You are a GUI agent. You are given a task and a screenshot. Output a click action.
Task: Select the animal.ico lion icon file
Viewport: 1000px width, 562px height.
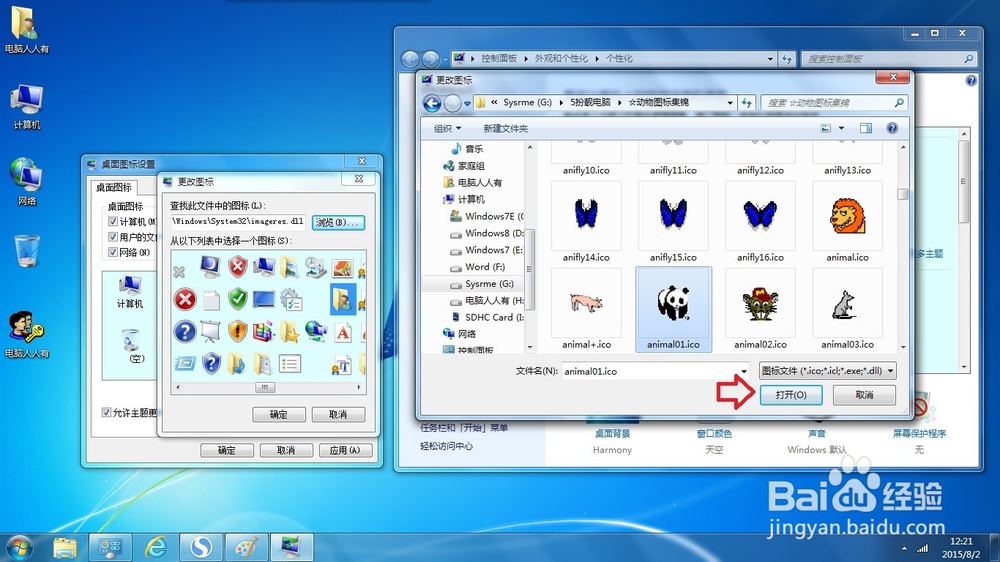click(x=847, y=223)
